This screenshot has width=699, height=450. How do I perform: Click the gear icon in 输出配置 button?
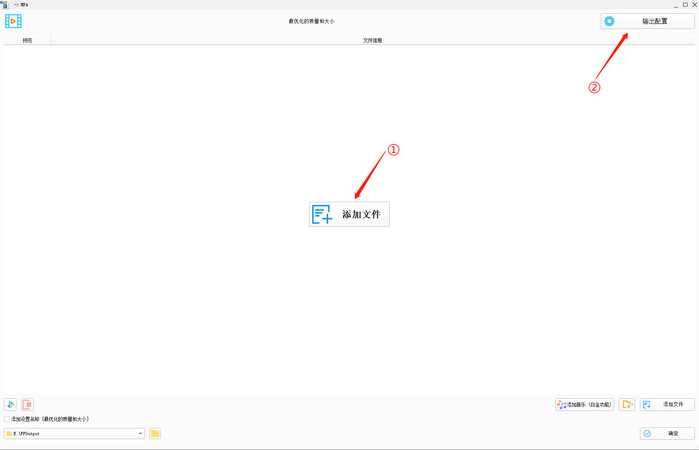(609, 21)
